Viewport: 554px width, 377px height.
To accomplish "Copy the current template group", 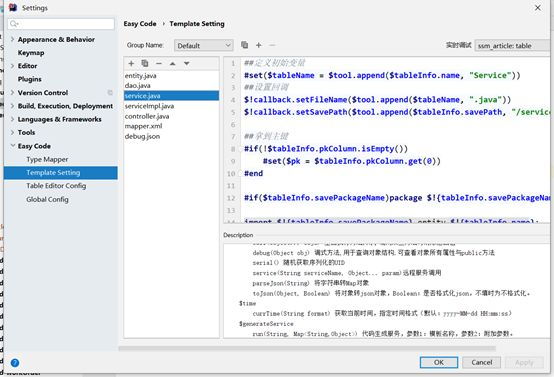I will click(x=244, y=45).
